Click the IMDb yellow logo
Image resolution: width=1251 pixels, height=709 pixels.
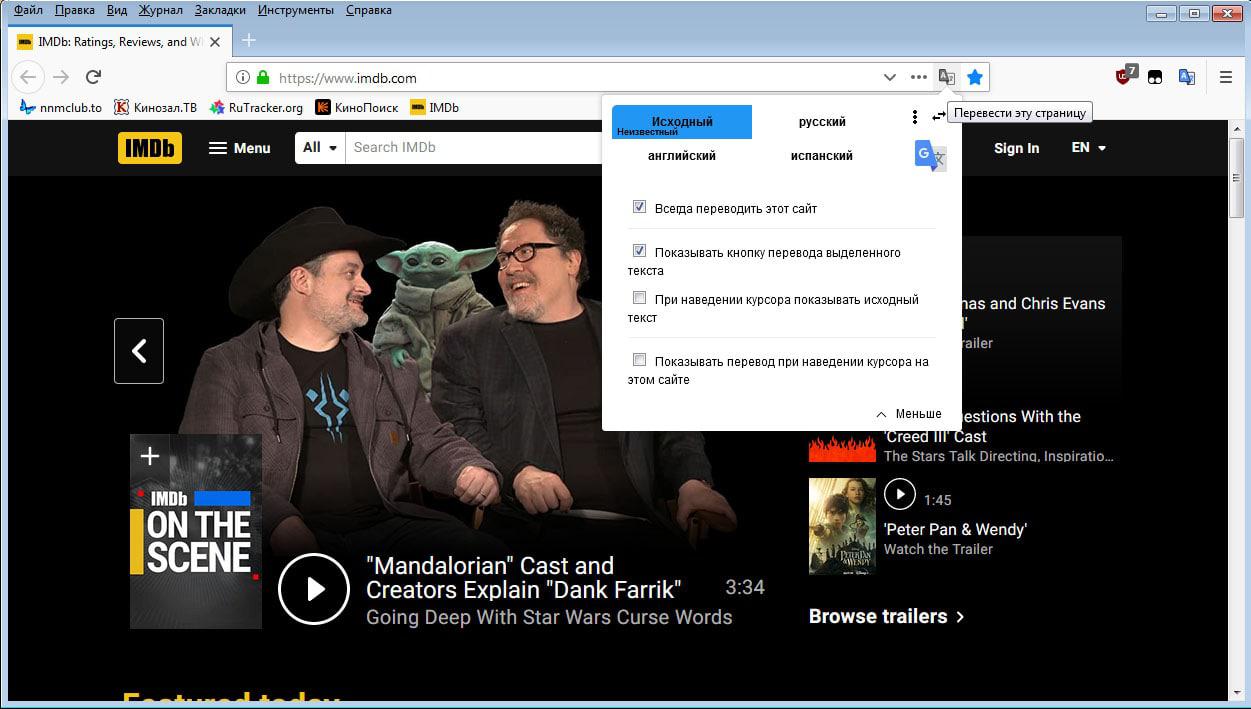[150, 148]
